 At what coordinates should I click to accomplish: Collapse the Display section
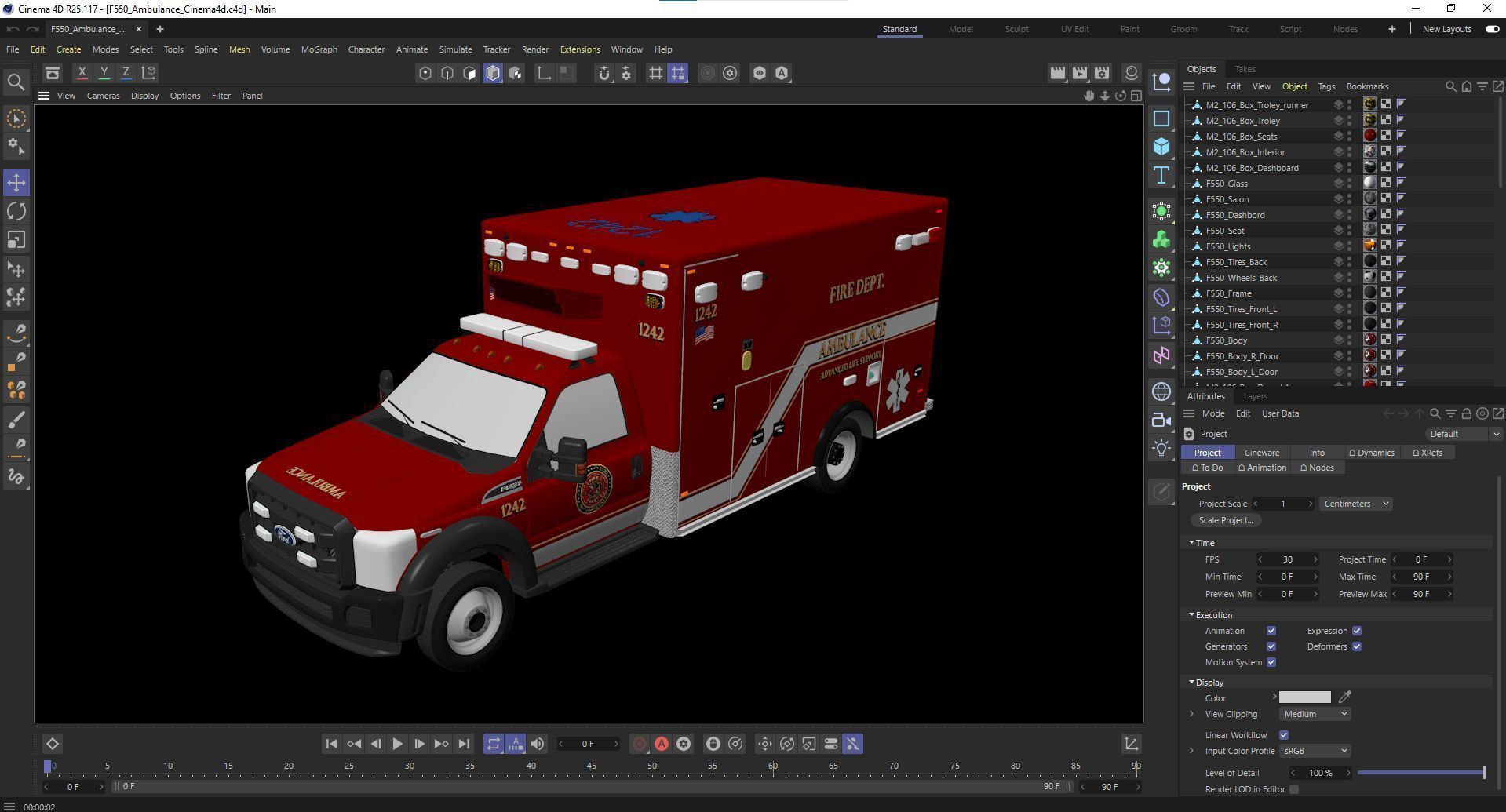1191,683
